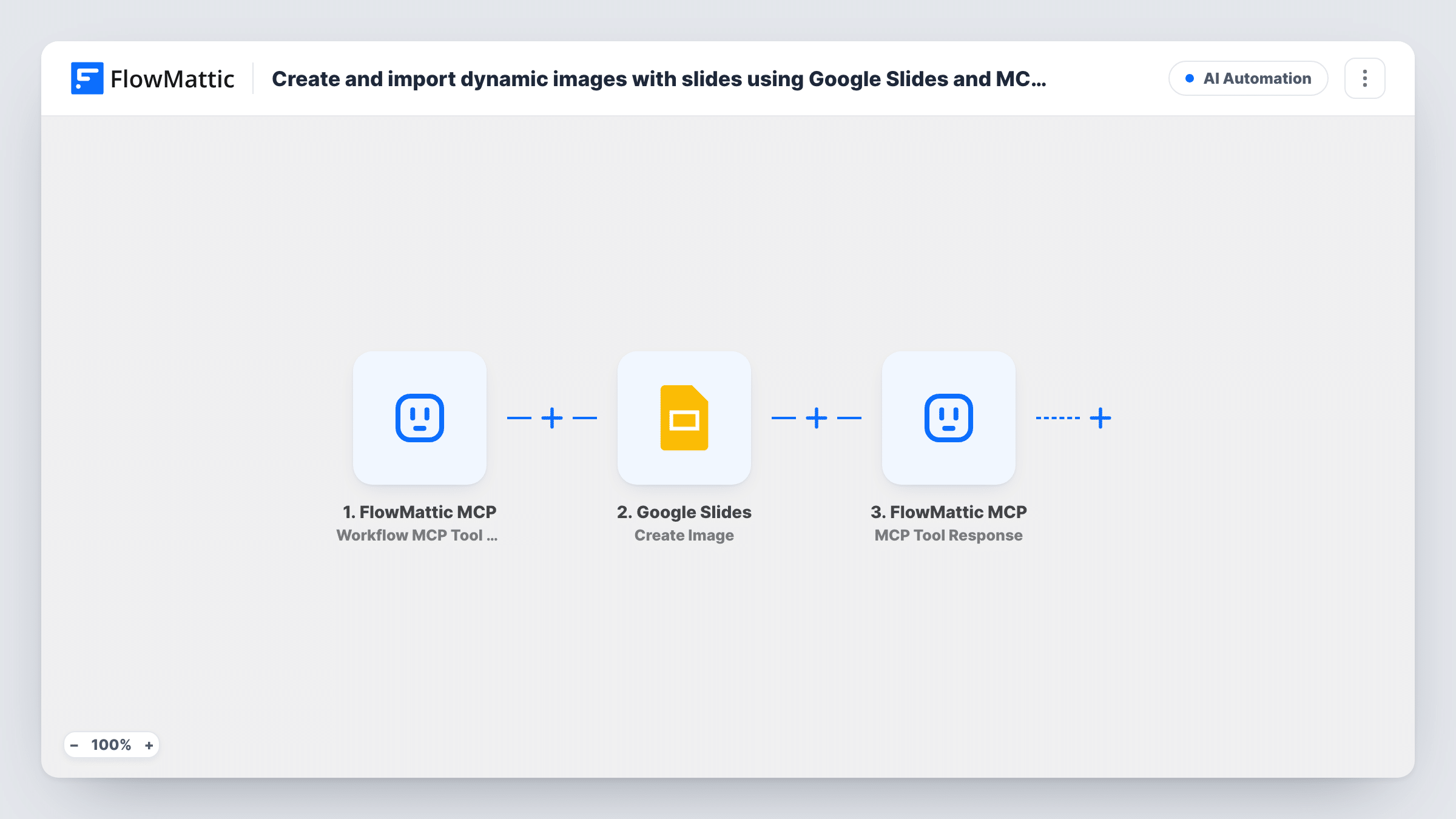The width and height of the screenshot is (1456, 819).
Task: Click the '1. FlowMattic MCP' label
Action: (420, 512)
